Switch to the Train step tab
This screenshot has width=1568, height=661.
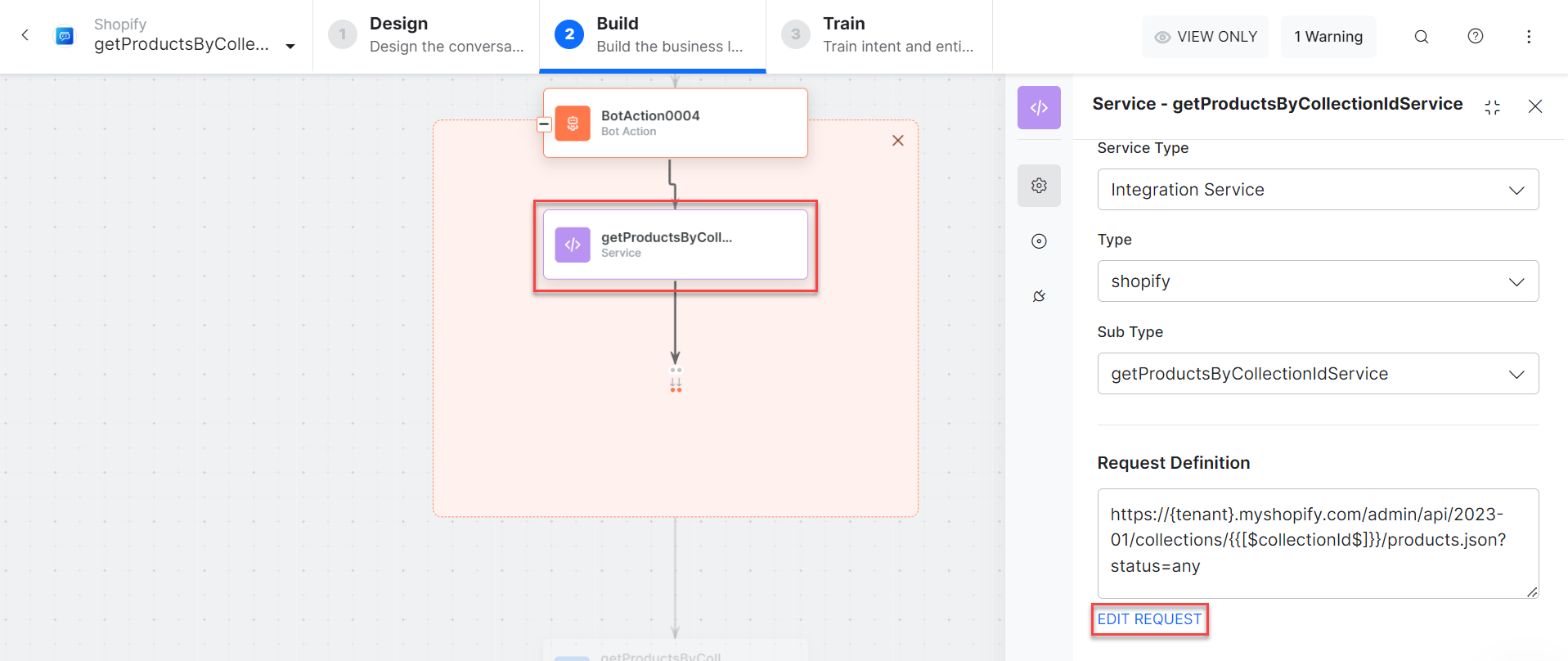[879, 35]
